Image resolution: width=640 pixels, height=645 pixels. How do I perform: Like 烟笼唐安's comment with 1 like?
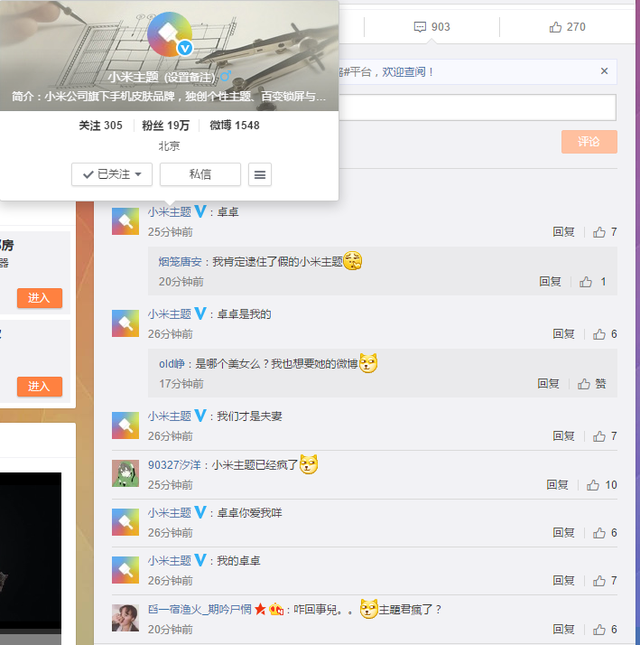tap(592, 282)
